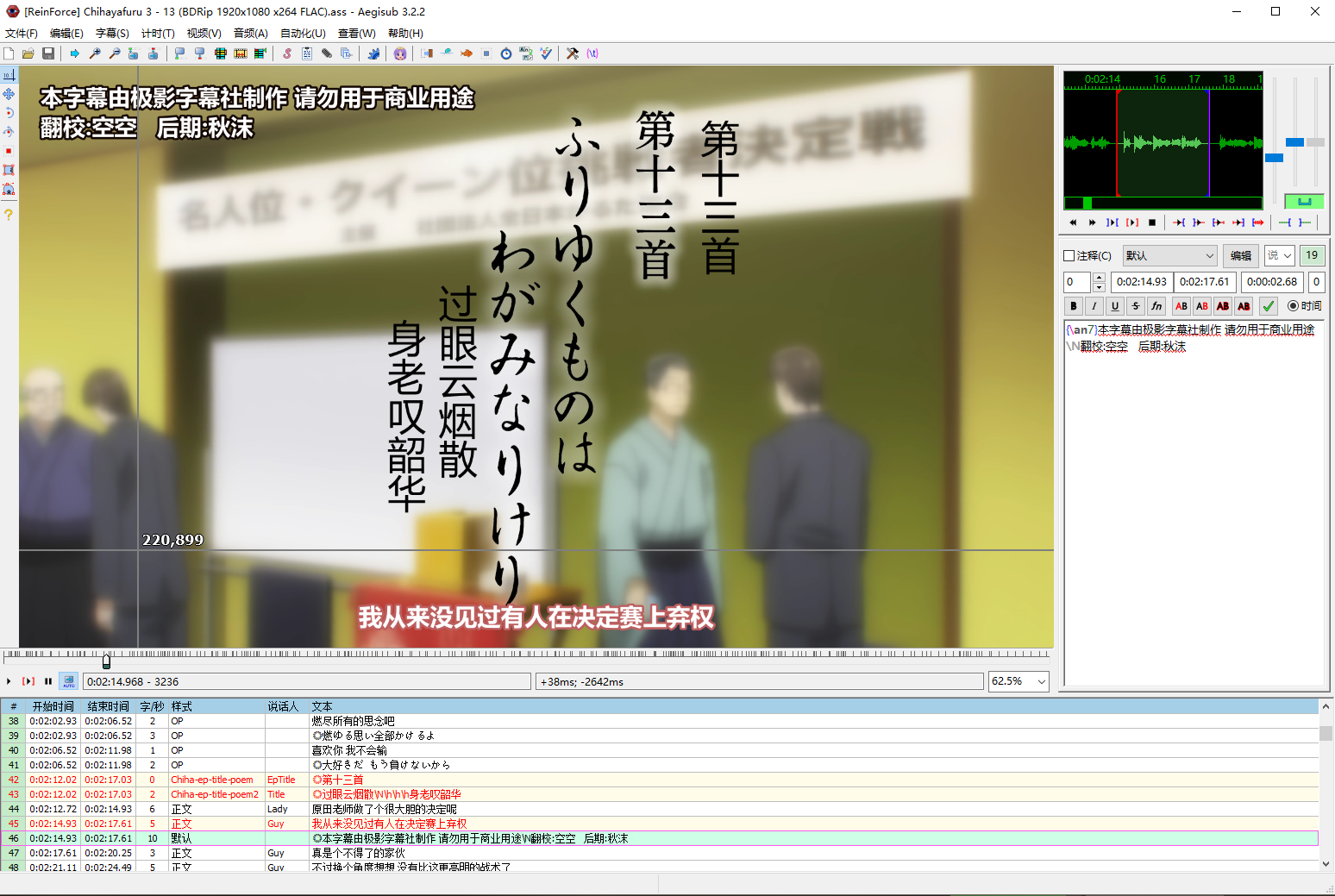Toggle Strikeout formatting button

(x=1136, y=306)
